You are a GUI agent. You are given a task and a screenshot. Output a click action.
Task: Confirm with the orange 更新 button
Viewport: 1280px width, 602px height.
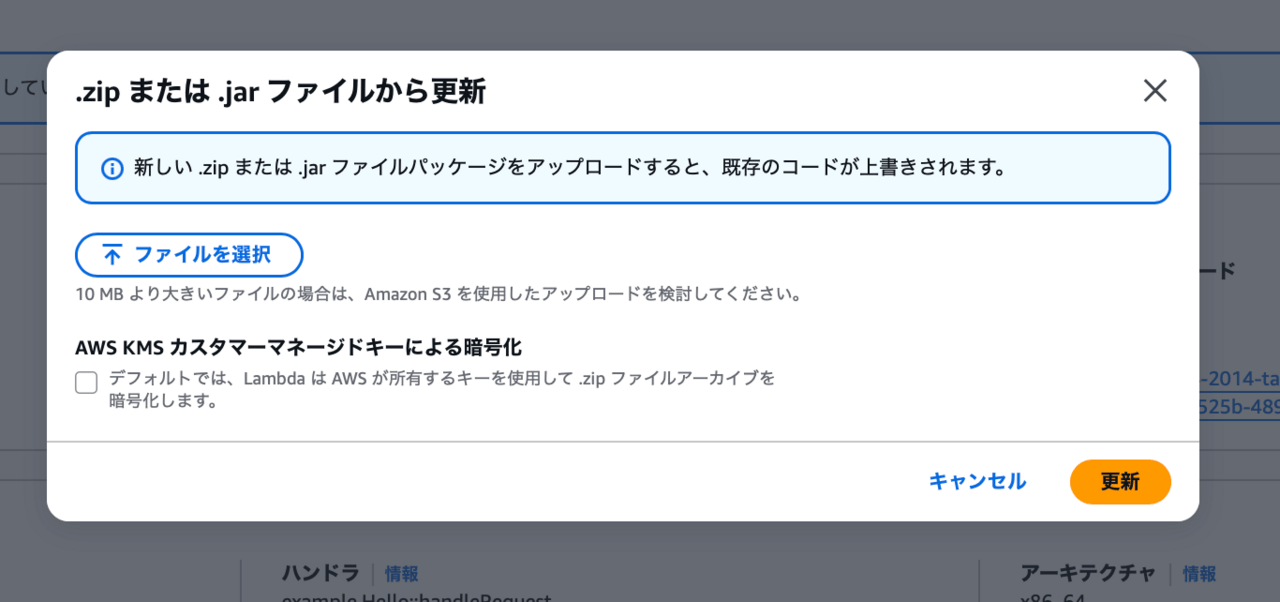[1120, 481]
